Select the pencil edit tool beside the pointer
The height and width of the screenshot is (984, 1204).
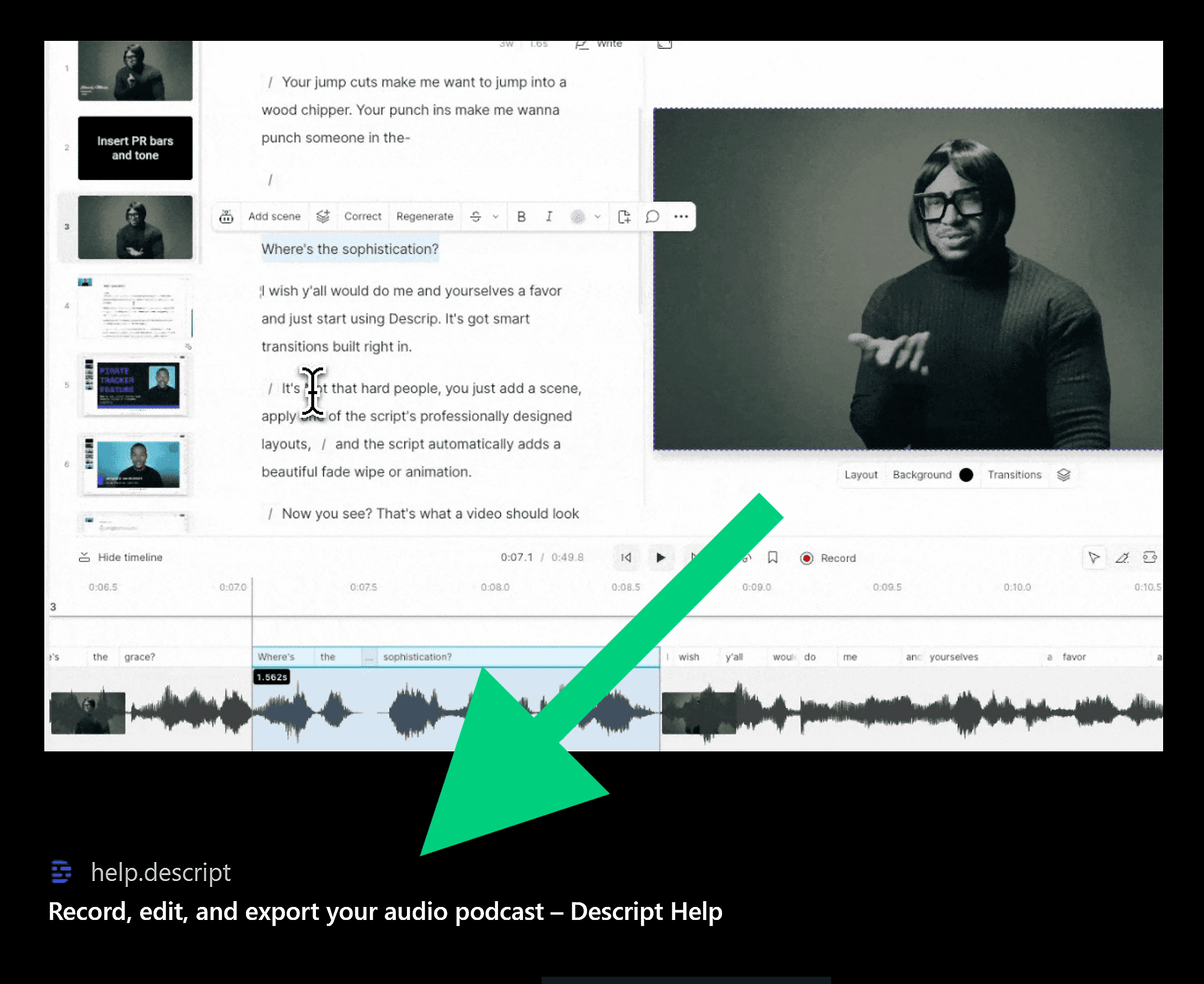click(x=1122, y=558)
